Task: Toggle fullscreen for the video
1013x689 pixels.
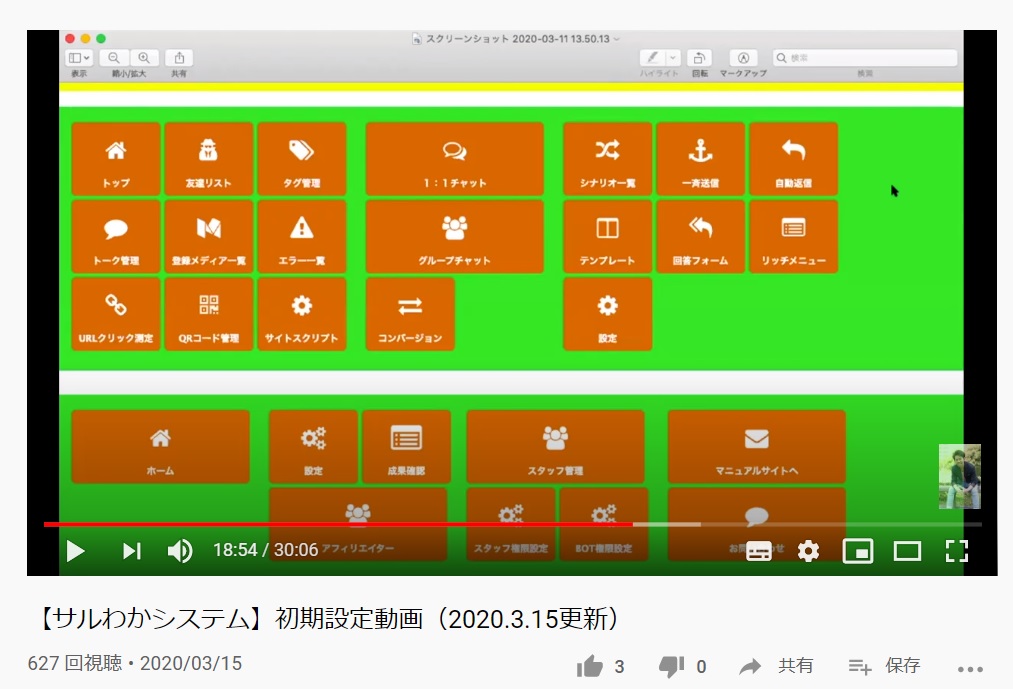Action: coord(957,551)
